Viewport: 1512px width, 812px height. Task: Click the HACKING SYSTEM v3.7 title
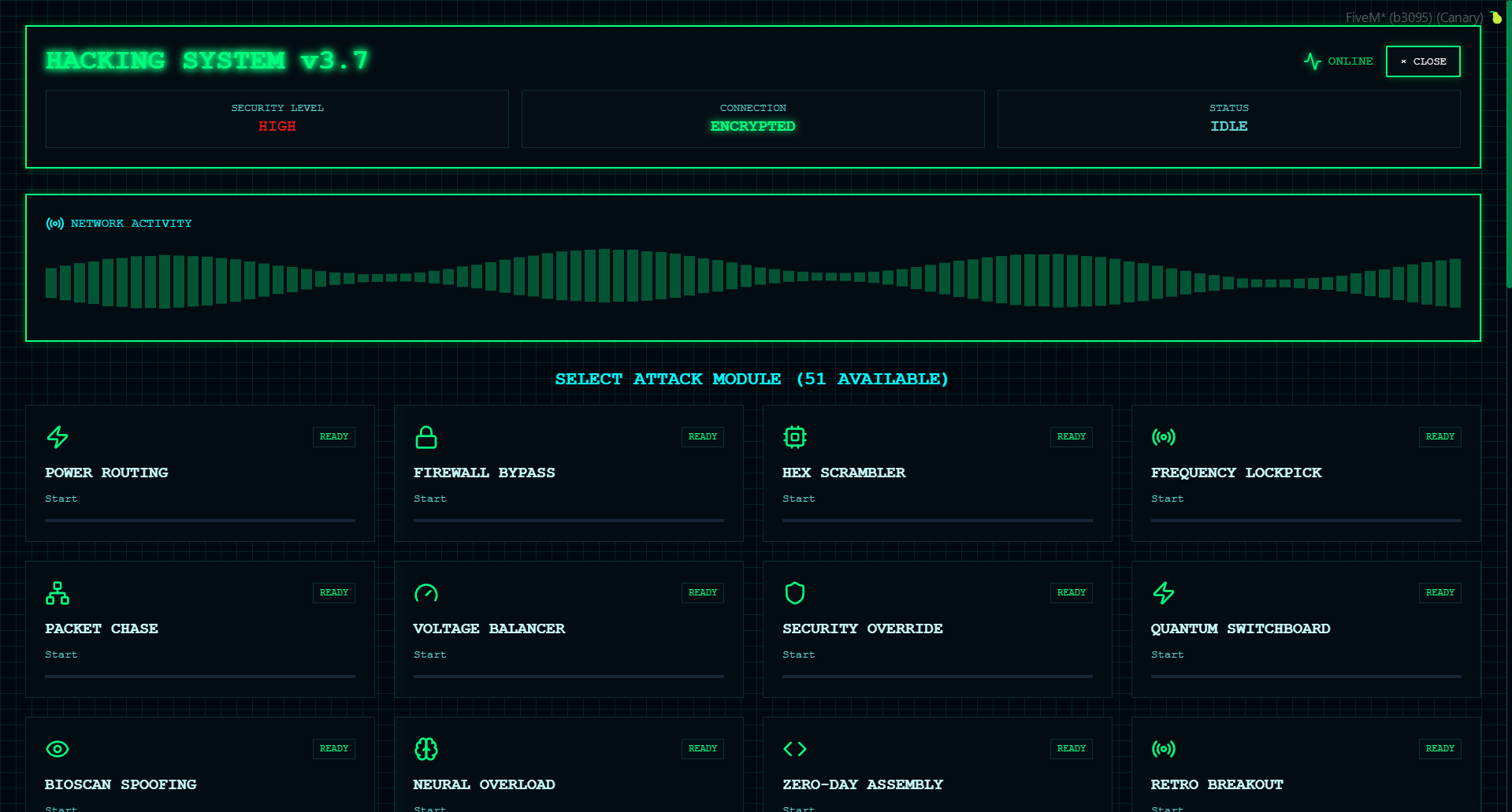point(207,61)
